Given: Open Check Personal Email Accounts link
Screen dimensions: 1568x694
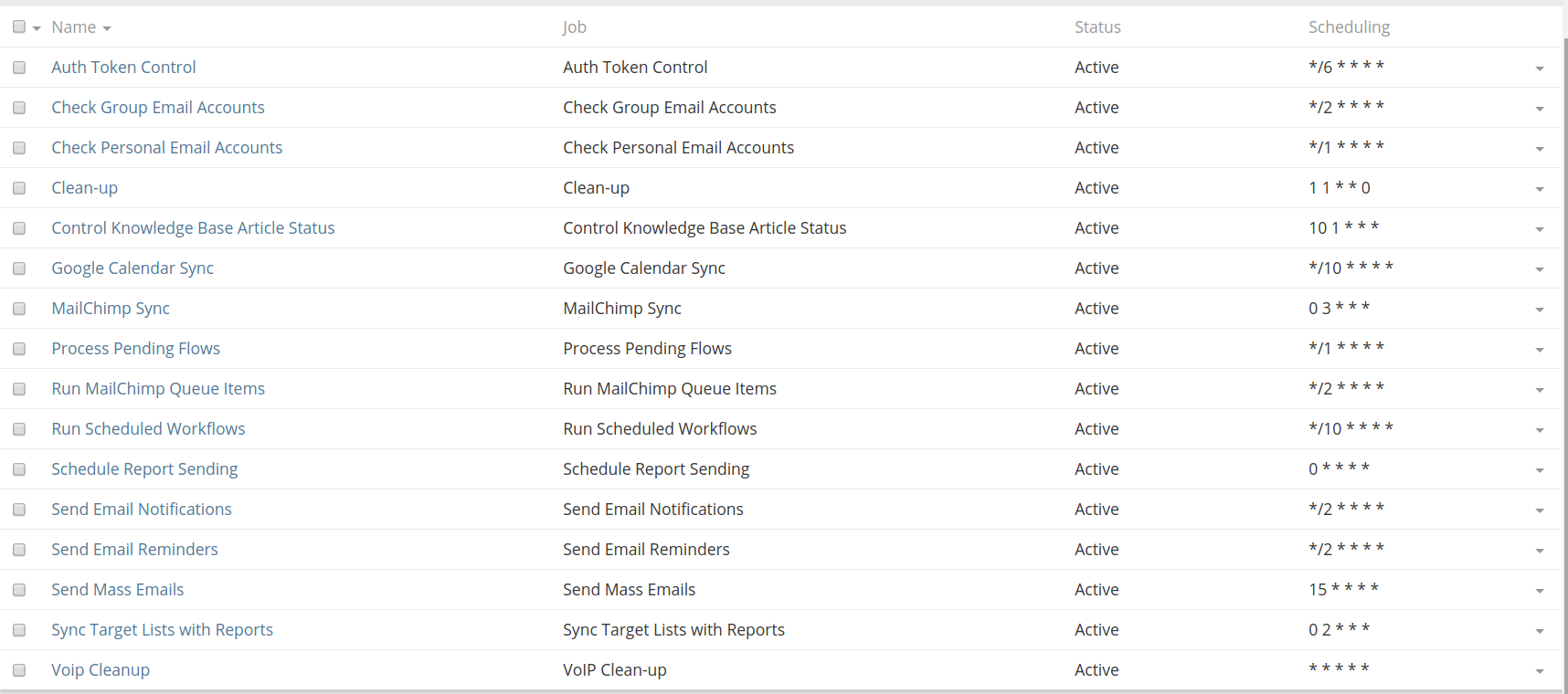Looking at the screenshot, I should tap(166, 148).
